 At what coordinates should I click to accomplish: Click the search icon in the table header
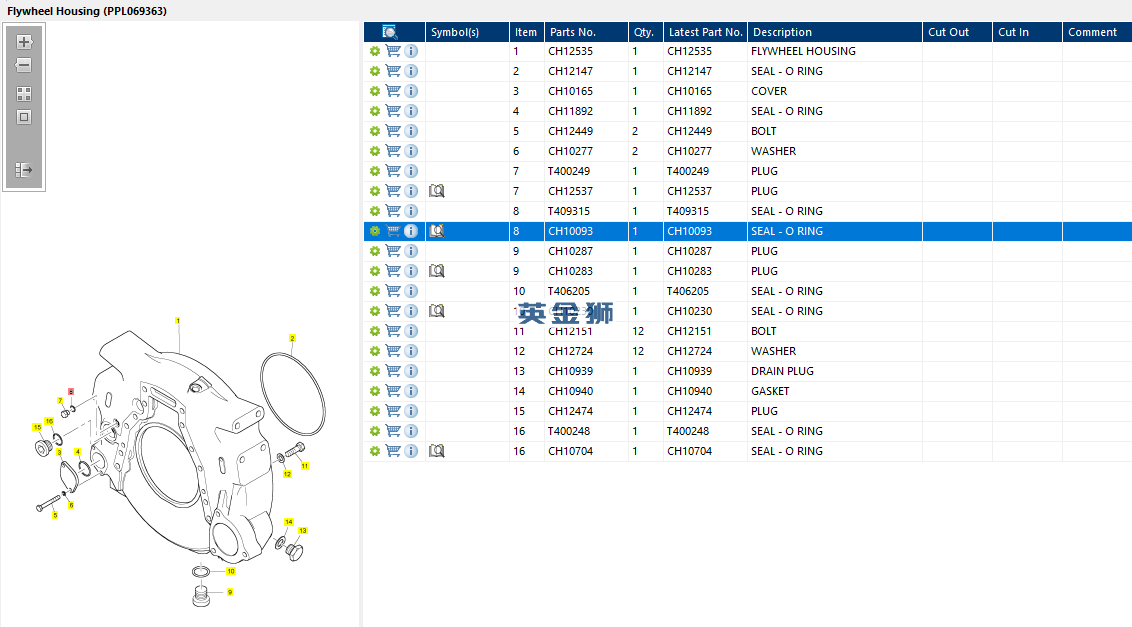[x=389, y=32]
